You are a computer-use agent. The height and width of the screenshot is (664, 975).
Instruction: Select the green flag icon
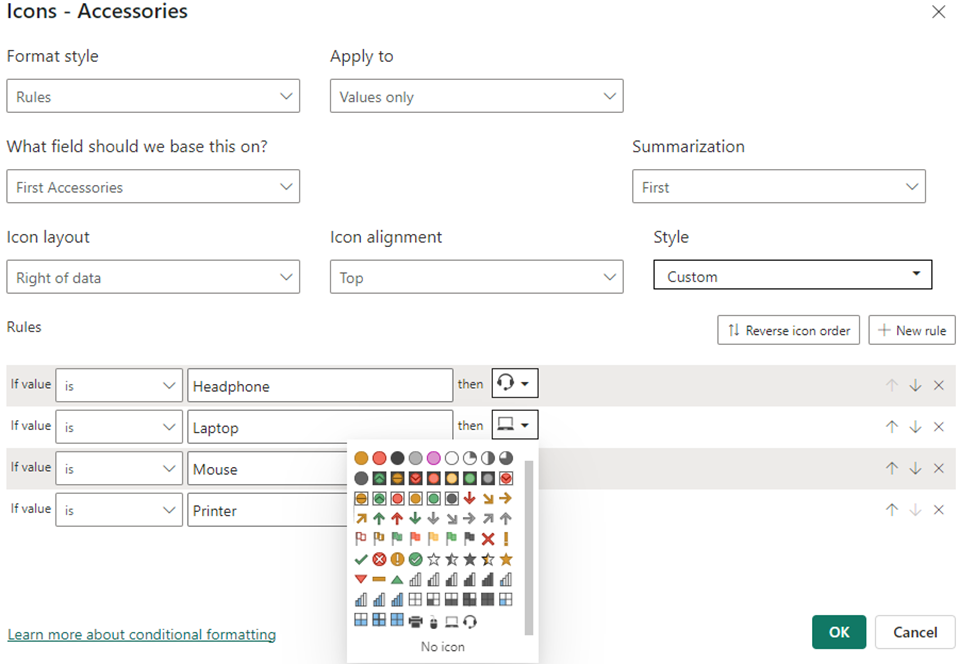[x=397, y=538]
